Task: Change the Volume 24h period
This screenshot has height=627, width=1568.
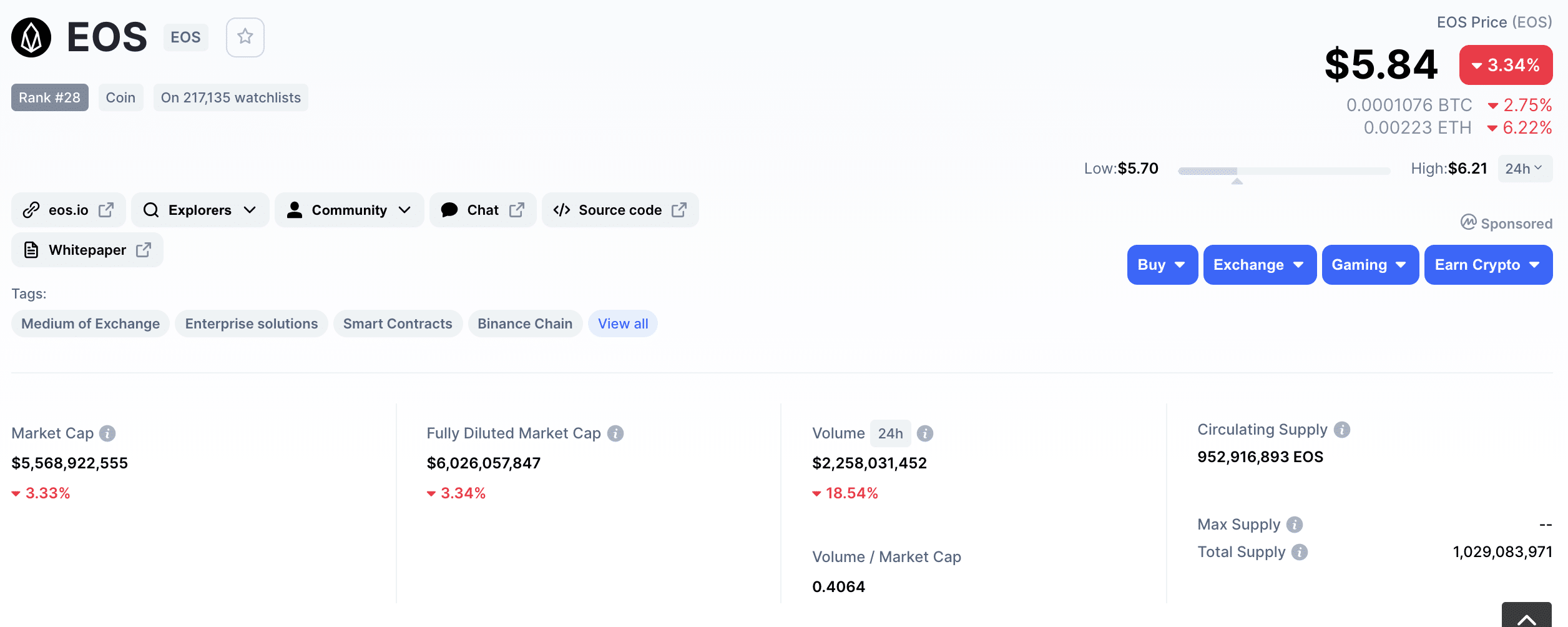Action: point(890,433)
